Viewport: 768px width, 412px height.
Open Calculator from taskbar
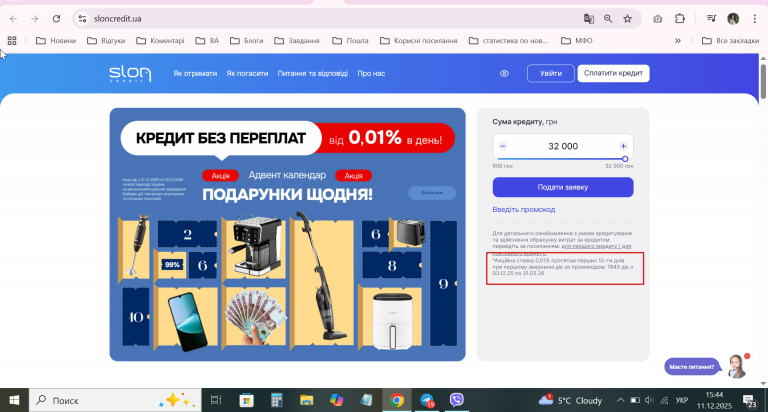pyautogui.click(x=277, y=400)
